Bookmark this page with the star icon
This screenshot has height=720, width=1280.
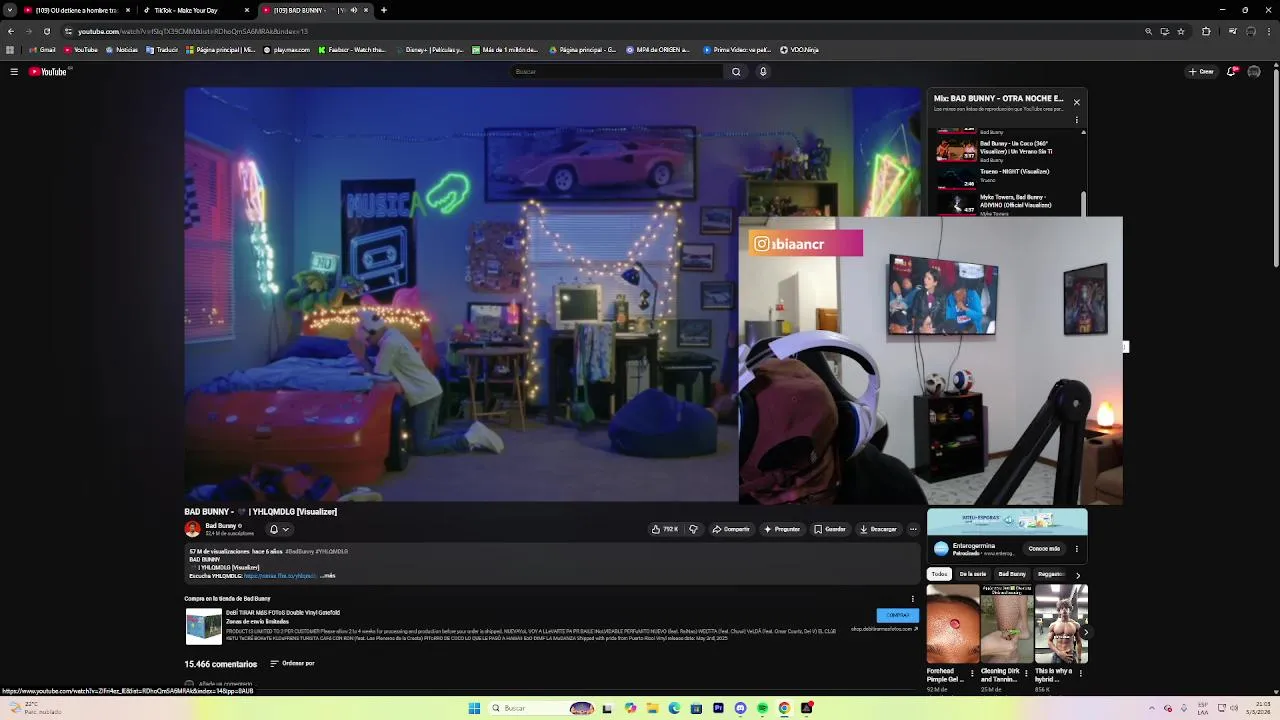1181,31
